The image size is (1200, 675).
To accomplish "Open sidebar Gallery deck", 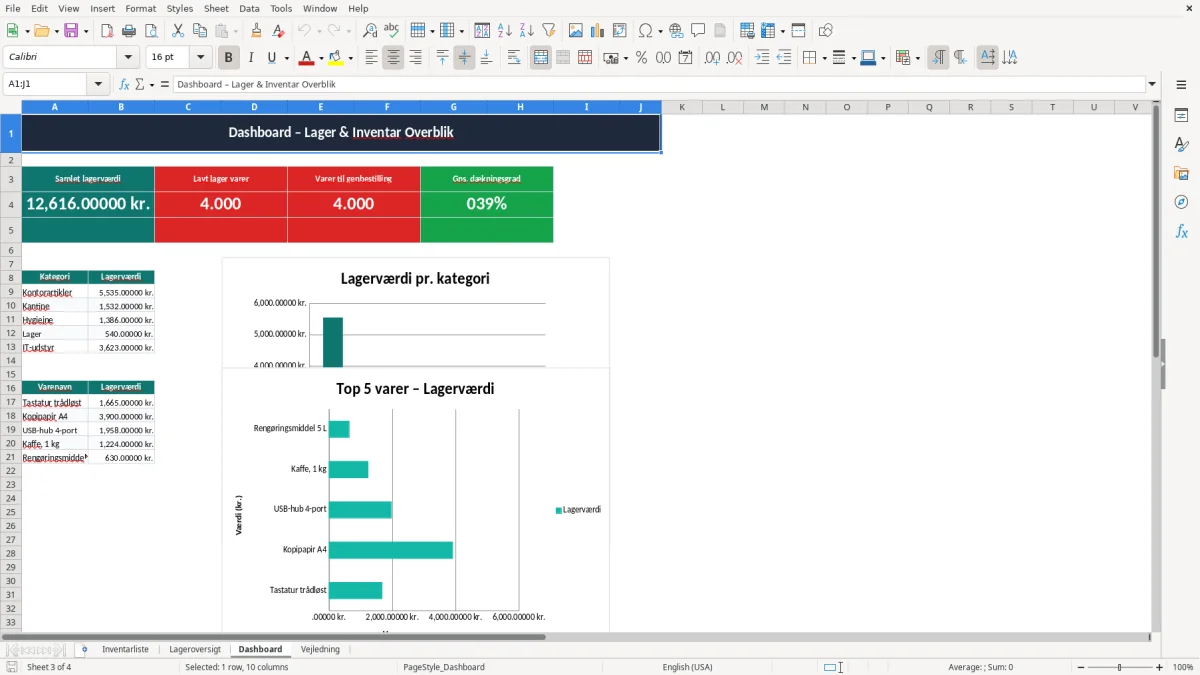I will tap(1181, 174).
